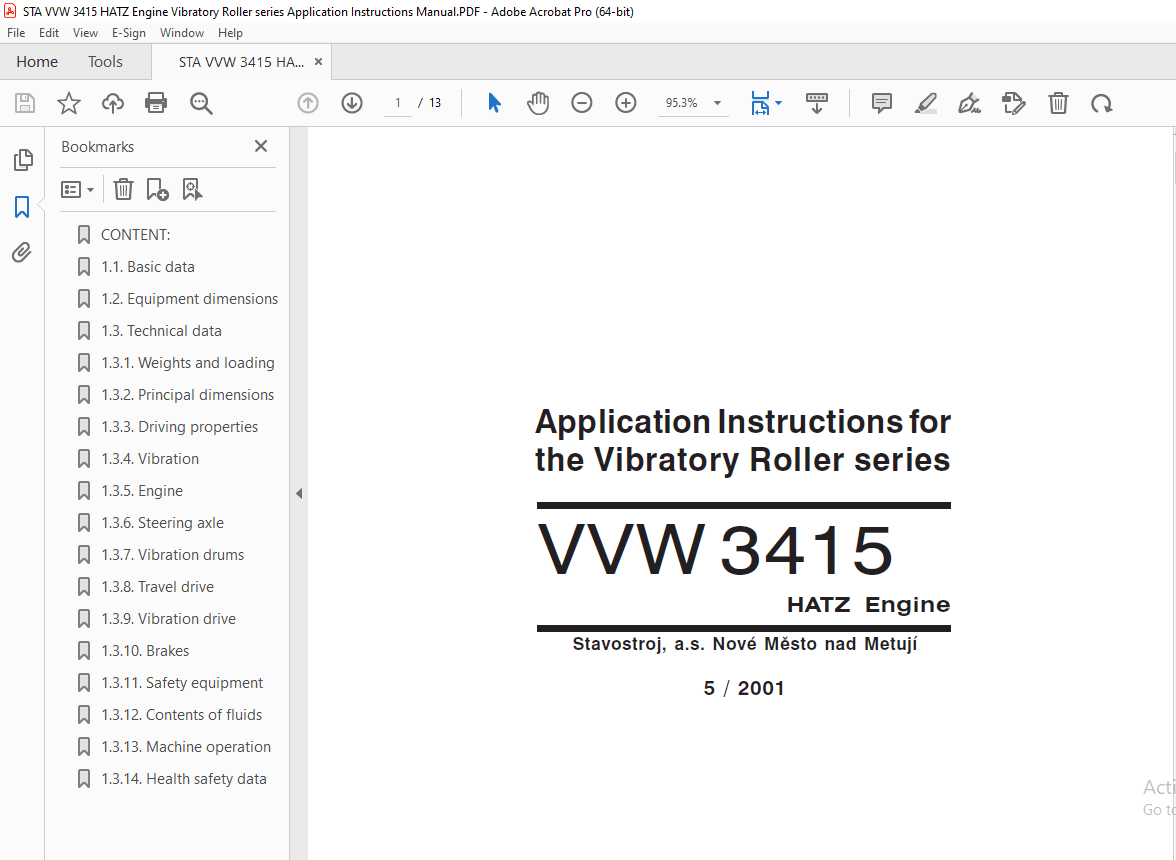
Task: Switch to the Tools tab
Action: coord(105,61)
